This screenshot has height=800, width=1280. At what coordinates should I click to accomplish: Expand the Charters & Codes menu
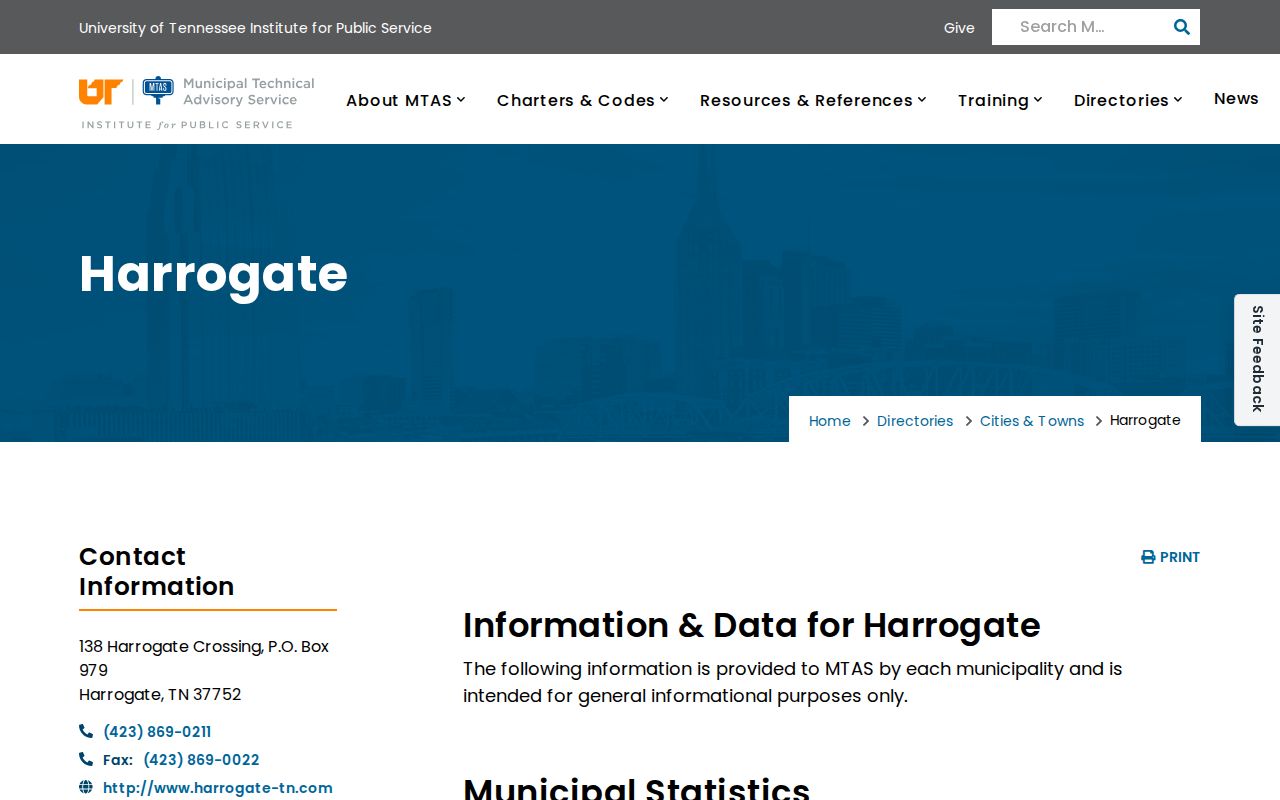(583, 100)
